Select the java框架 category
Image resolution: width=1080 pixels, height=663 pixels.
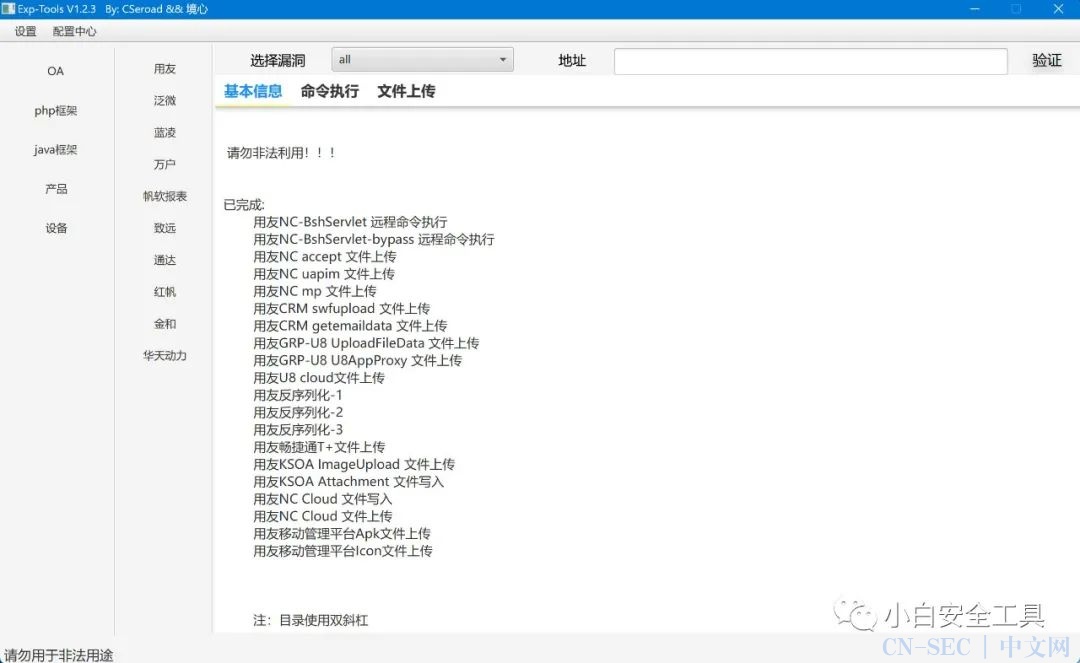point(56,149)
